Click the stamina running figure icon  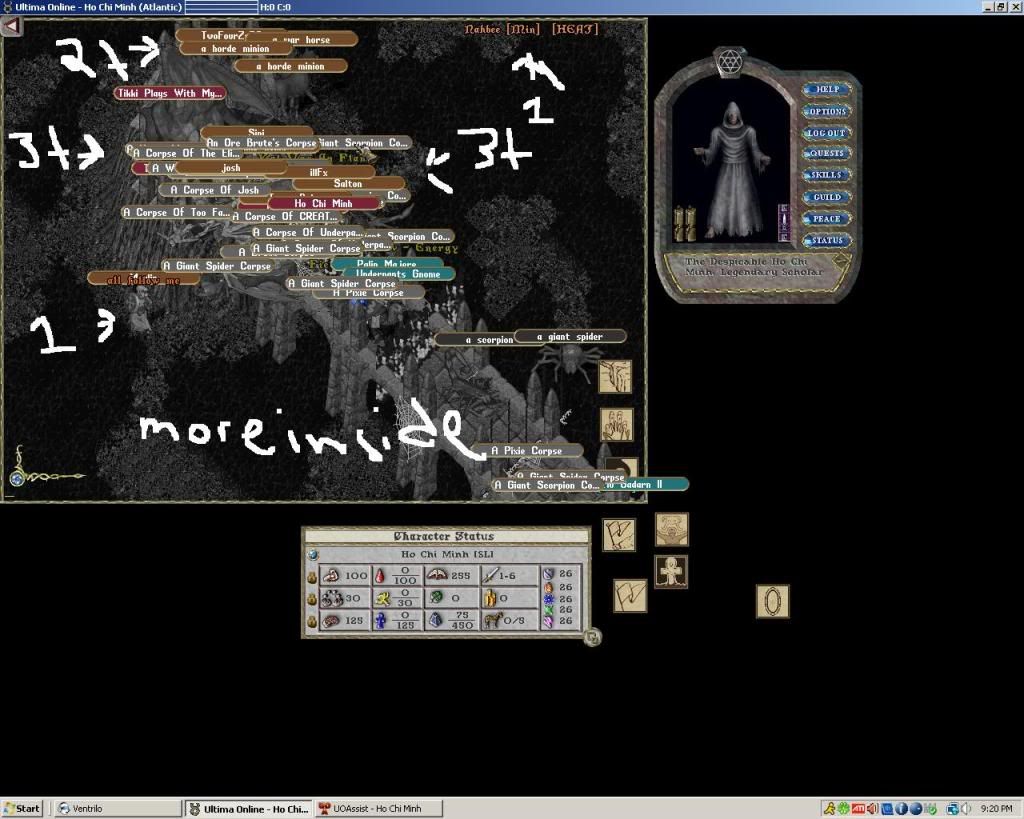(x=381, y=598)
